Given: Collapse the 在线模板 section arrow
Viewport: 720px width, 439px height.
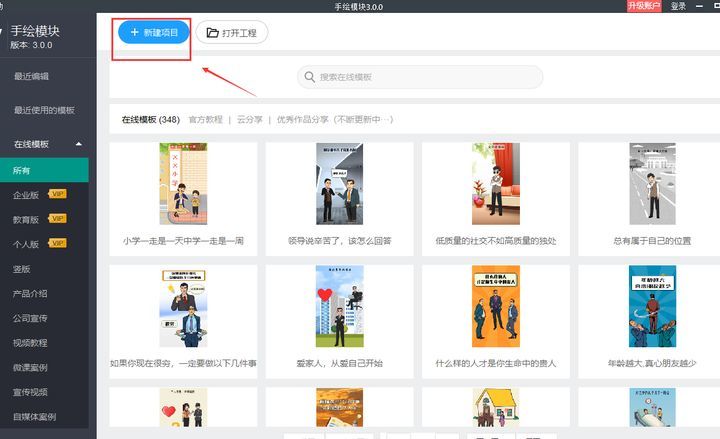Looking at the screenshot, I should coord(79,144).
